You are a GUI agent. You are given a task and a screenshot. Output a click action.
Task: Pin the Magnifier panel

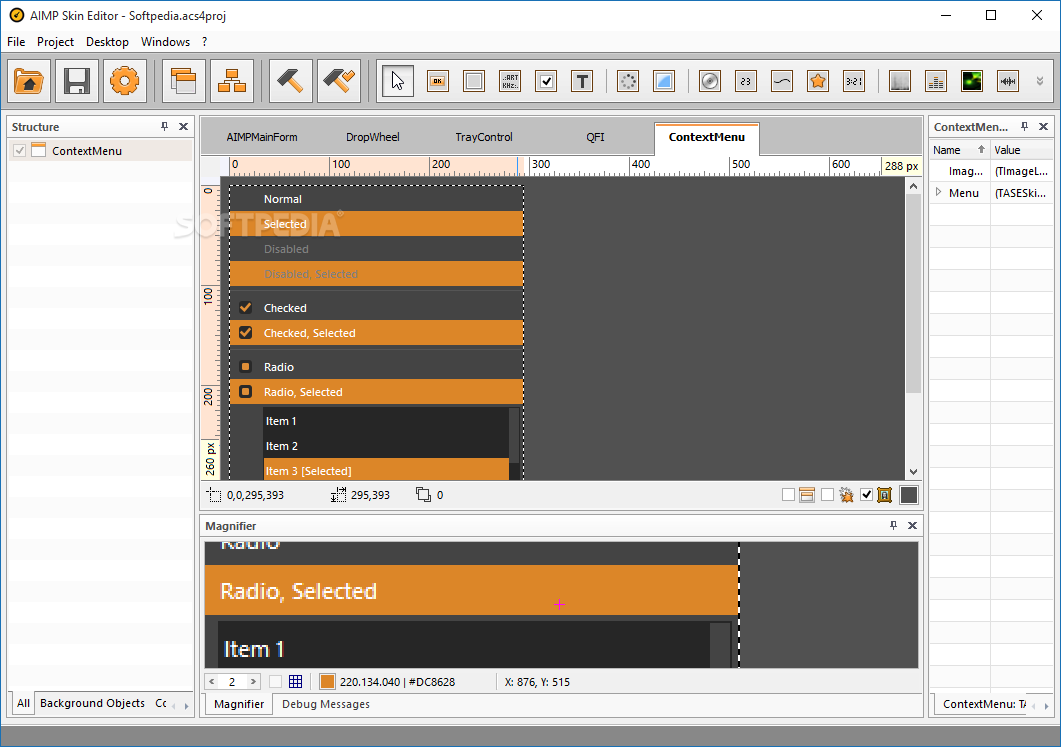point(893,525)
